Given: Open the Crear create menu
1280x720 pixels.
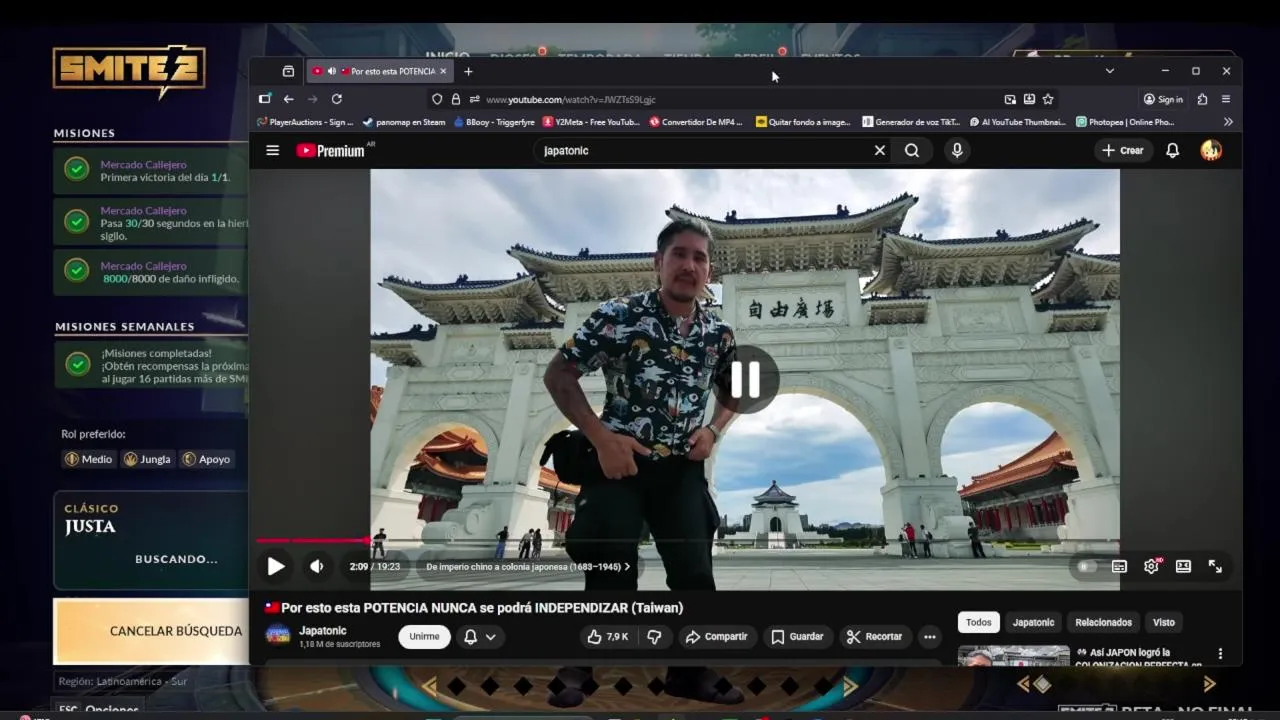Looking at the screenshot, I should [1123, 150].
